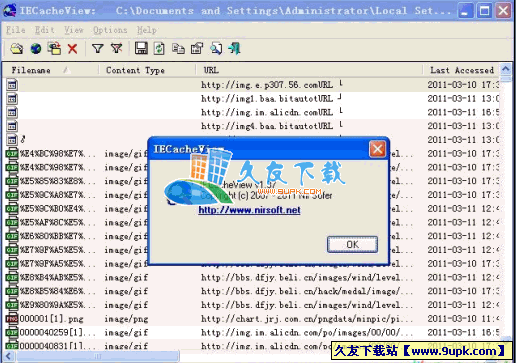Click the exit door toolbar icon
The image size is (516, 363).
click(x=235, y=49)
